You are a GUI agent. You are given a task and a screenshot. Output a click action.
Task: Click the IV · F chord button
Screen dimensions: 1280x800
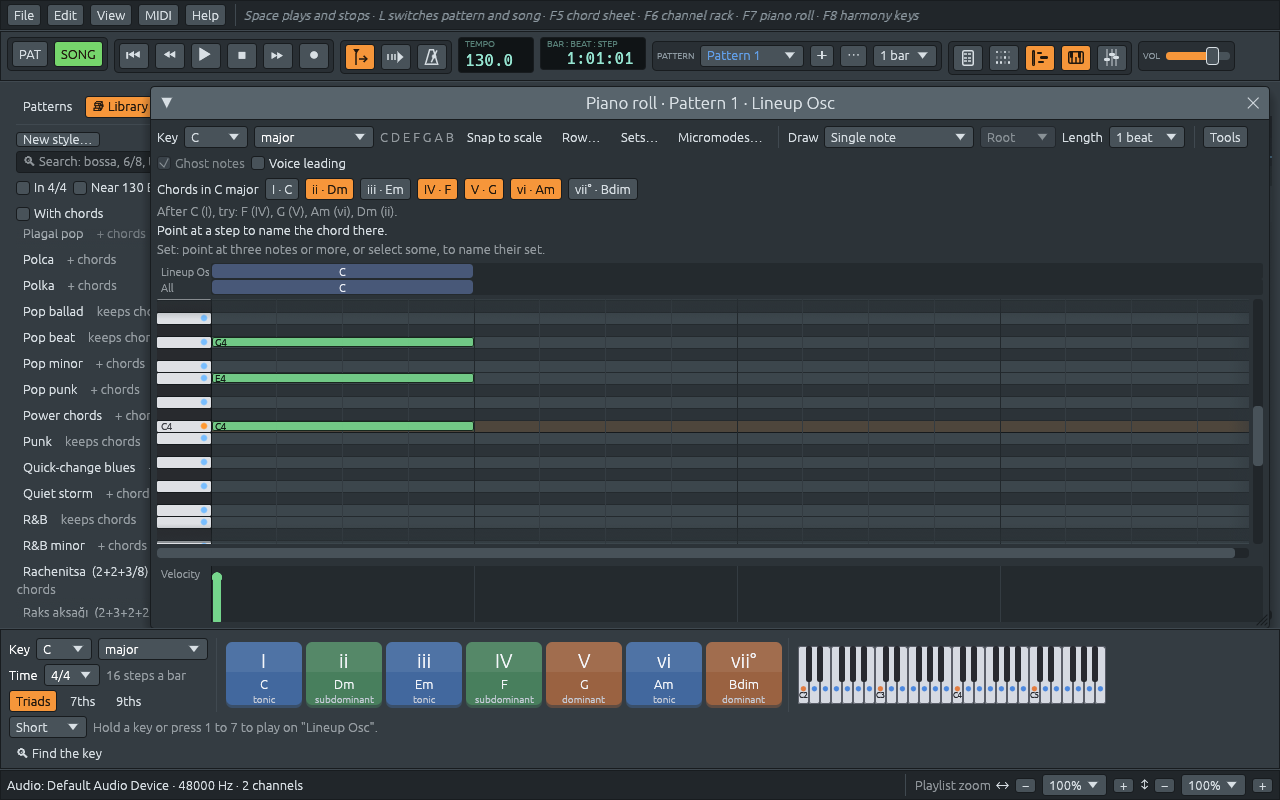tap(437, 189)
